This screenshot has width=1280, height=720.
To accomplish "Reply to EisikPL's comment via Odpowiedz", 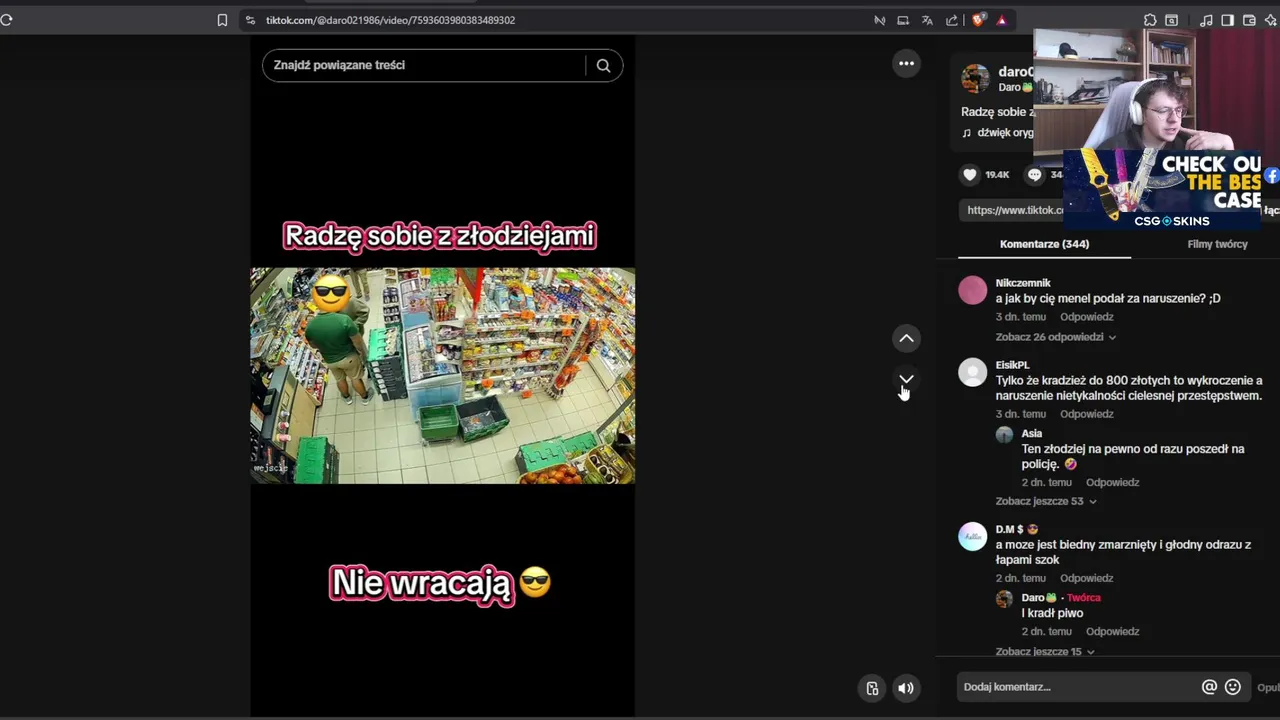I will (1086, 414).
